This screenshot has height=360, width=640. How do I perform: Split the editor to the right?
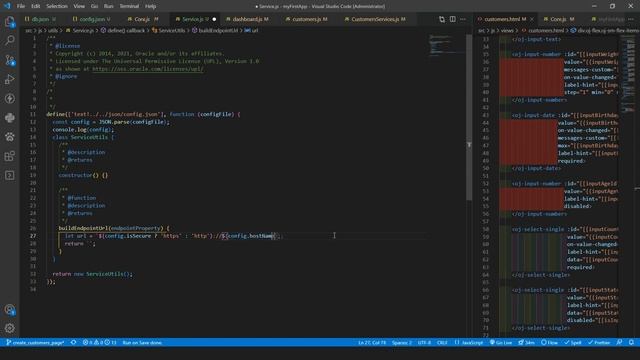(452, 19)
